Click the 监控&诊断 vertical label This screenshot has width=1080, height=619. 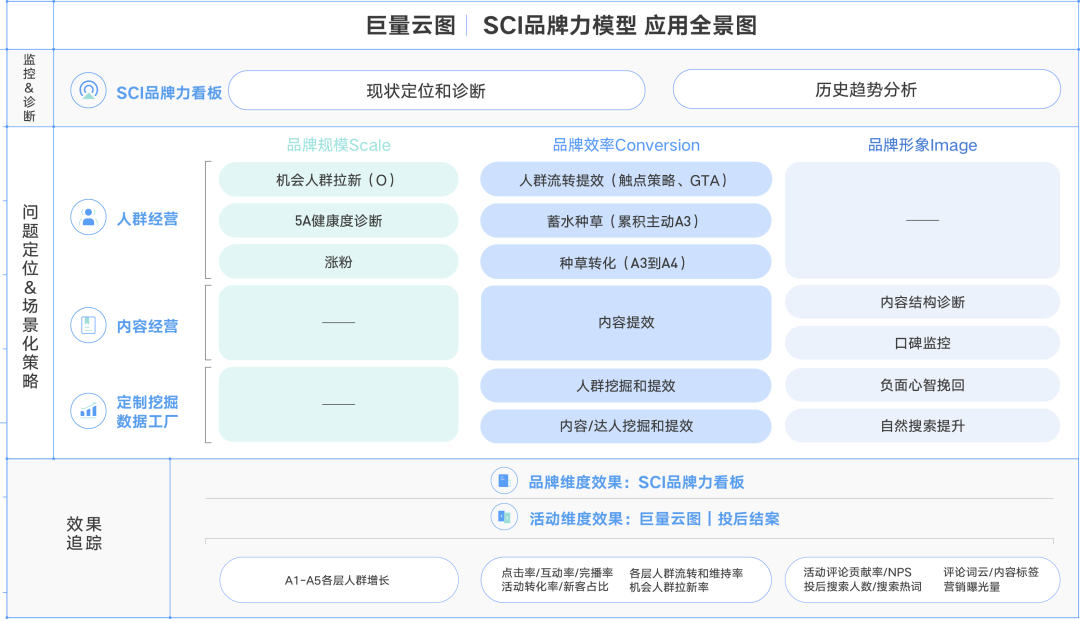click(x=29, y=88)
